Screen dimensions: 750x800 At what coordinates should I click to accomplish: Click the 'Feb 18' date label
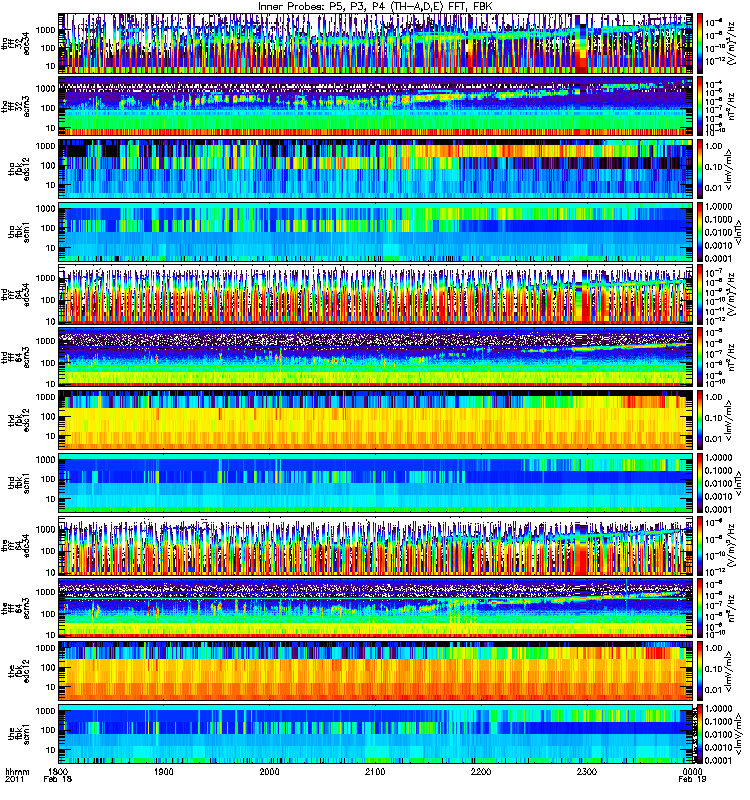(x=58, y=780)
